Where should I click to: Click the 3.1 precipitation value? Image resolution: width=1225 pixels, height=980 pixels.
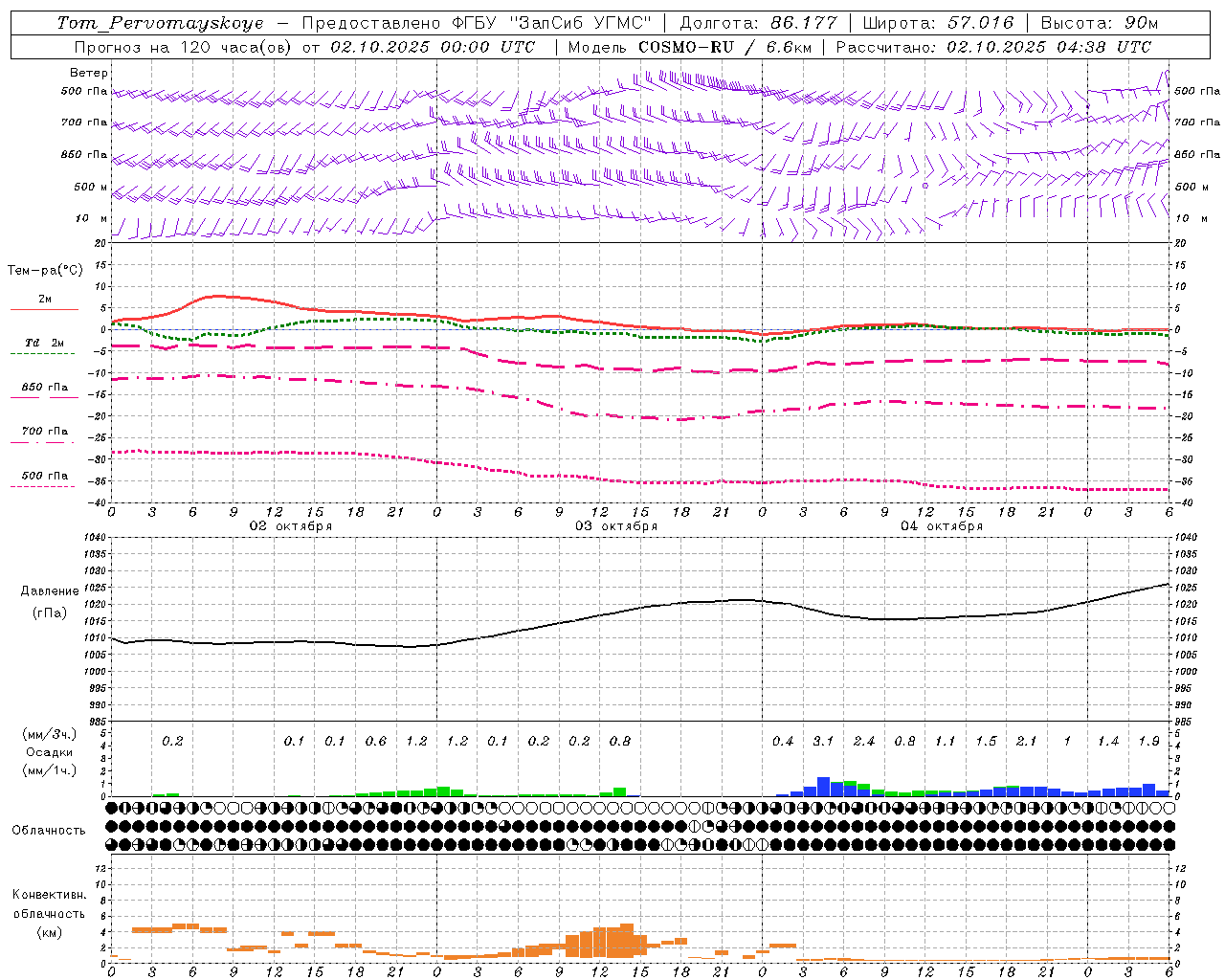pyautogui.click(x=823, y=742)
